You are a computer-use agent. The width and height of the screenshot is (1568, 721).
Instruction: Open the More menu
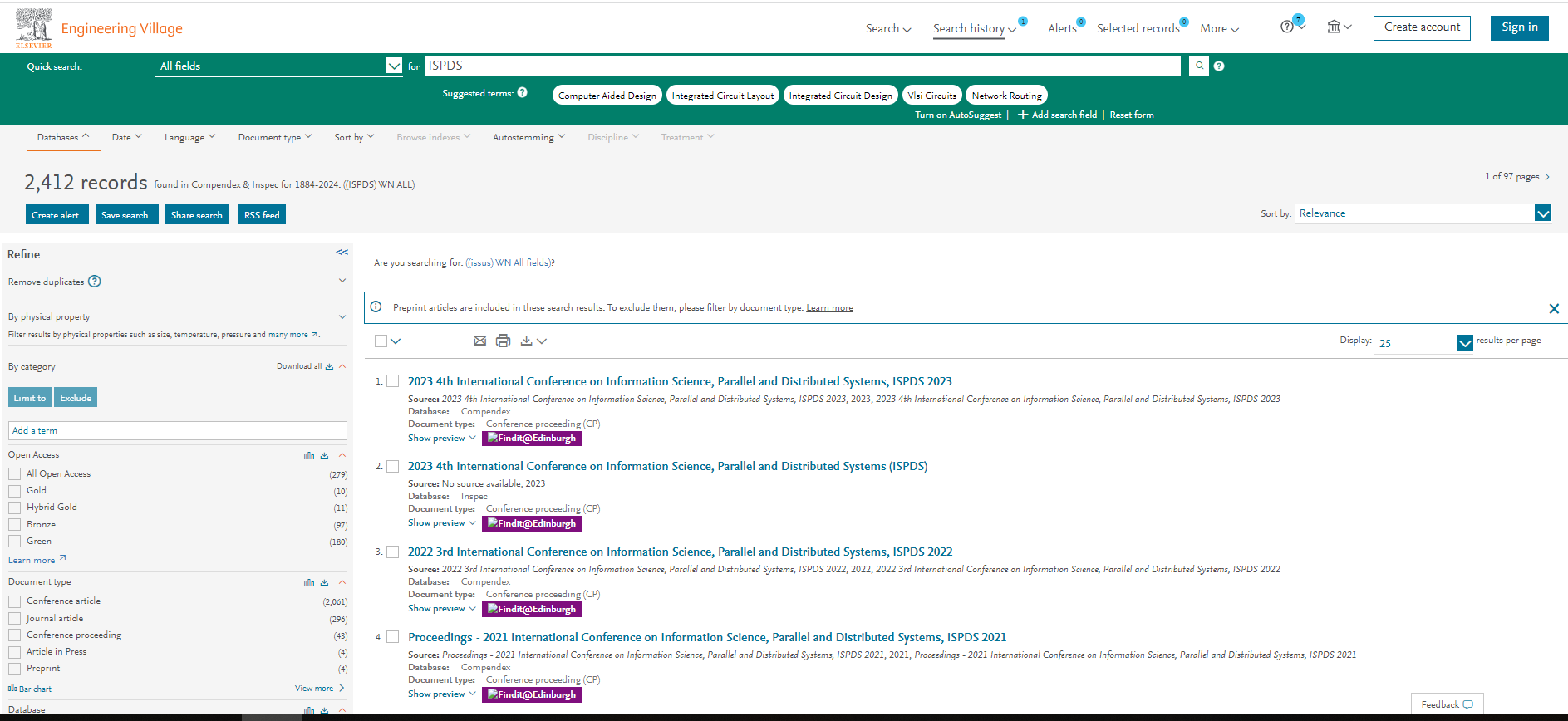[1219, 28]
